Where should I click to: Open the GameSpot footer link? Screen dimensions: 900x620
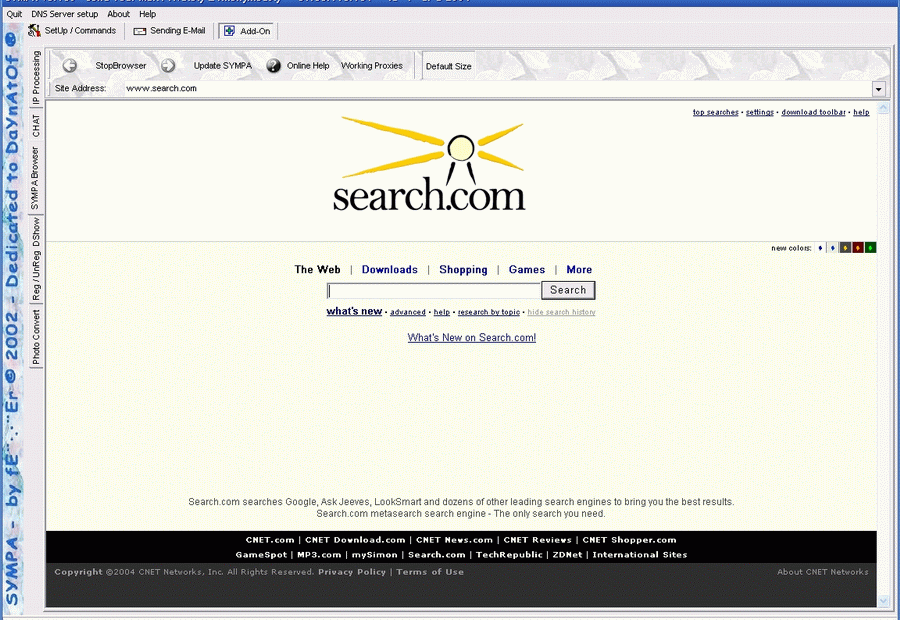[261, 555]
